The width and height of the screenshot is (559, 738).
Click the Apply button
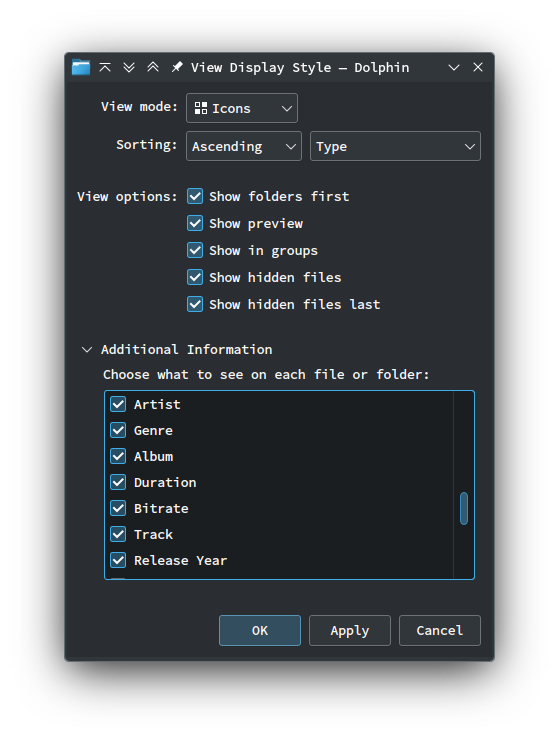click(x=350, y=631)
